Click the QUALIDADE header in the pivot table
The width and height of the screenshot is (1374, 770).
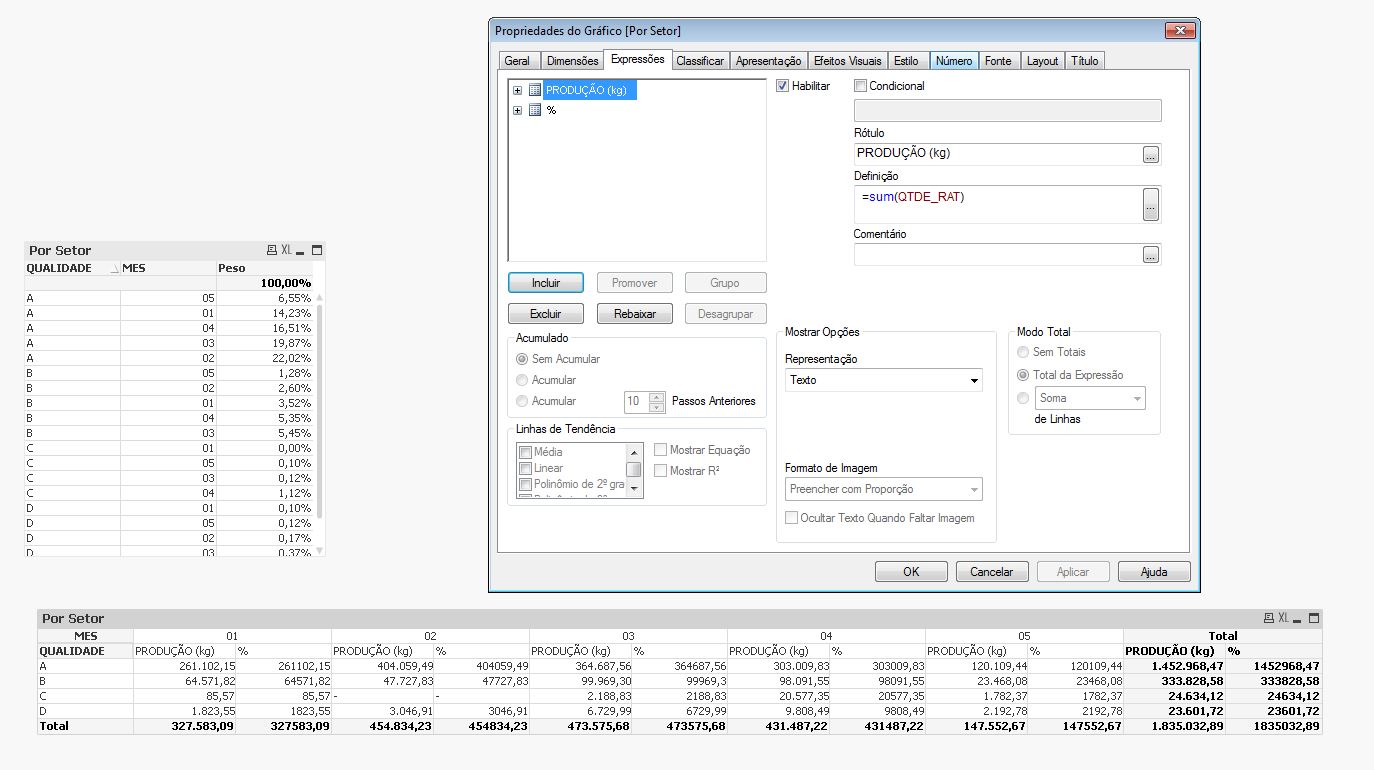(x=85, y=651)
